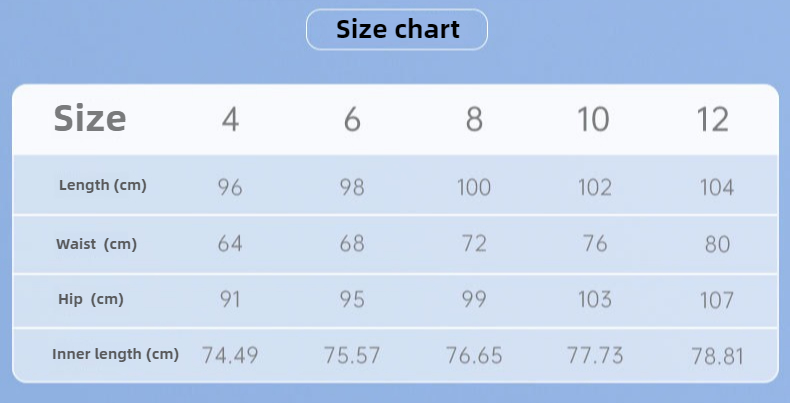
Task: Pick the size 10 column header
Action: pos(594,120)
